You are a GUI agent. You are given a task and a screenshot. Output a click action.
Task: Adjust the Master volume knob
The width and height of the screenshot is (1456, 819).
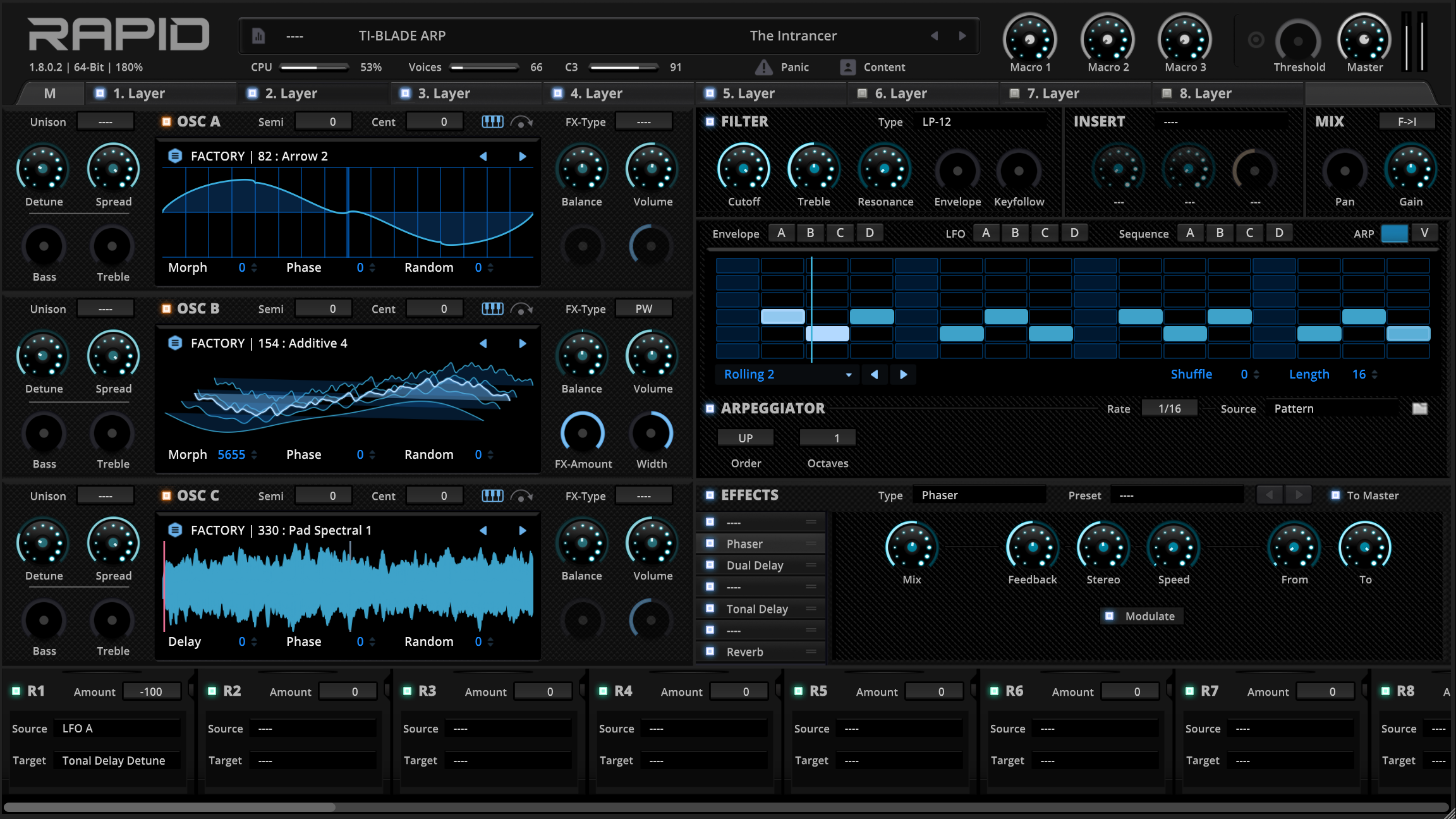(x=1364, y=39)
